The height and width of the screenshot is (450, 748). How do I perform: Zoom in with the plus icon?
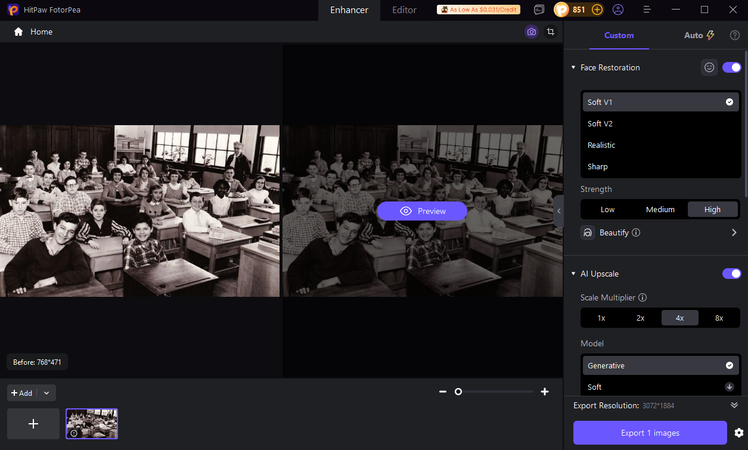(545, 392)
